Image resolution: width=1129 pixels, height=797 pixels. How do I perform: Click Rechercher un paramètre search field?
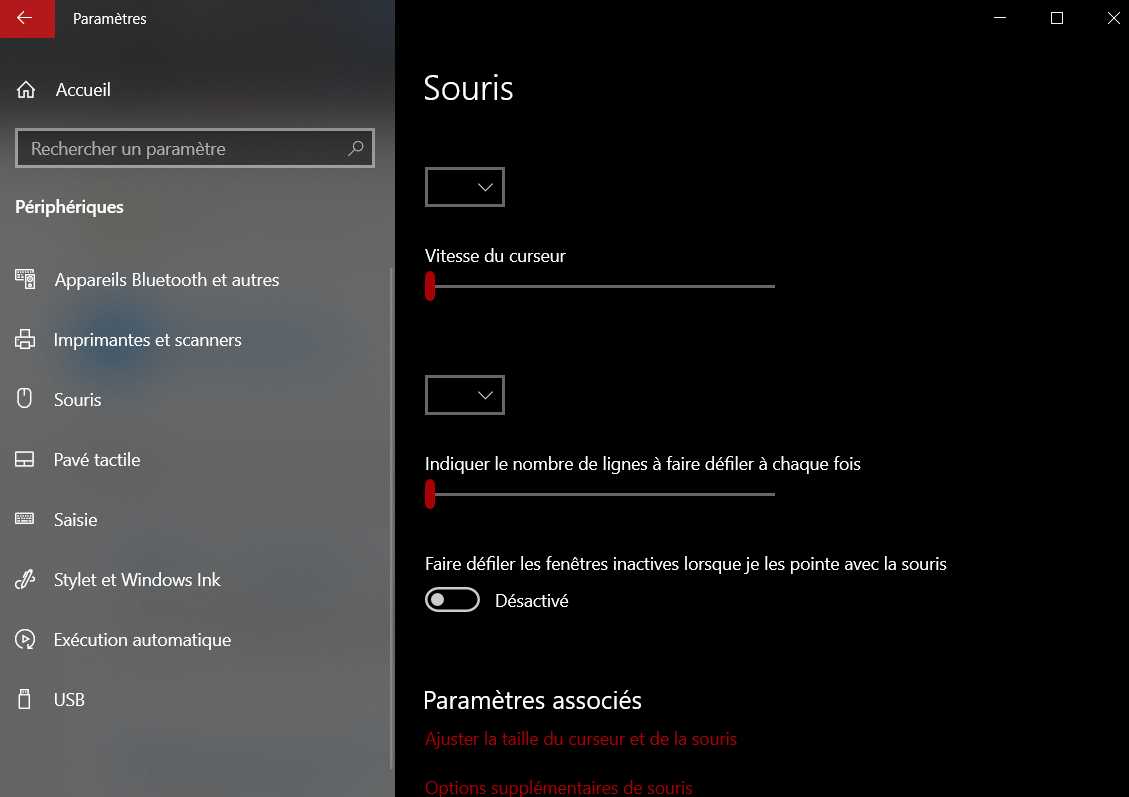click(x=194, y=148)
